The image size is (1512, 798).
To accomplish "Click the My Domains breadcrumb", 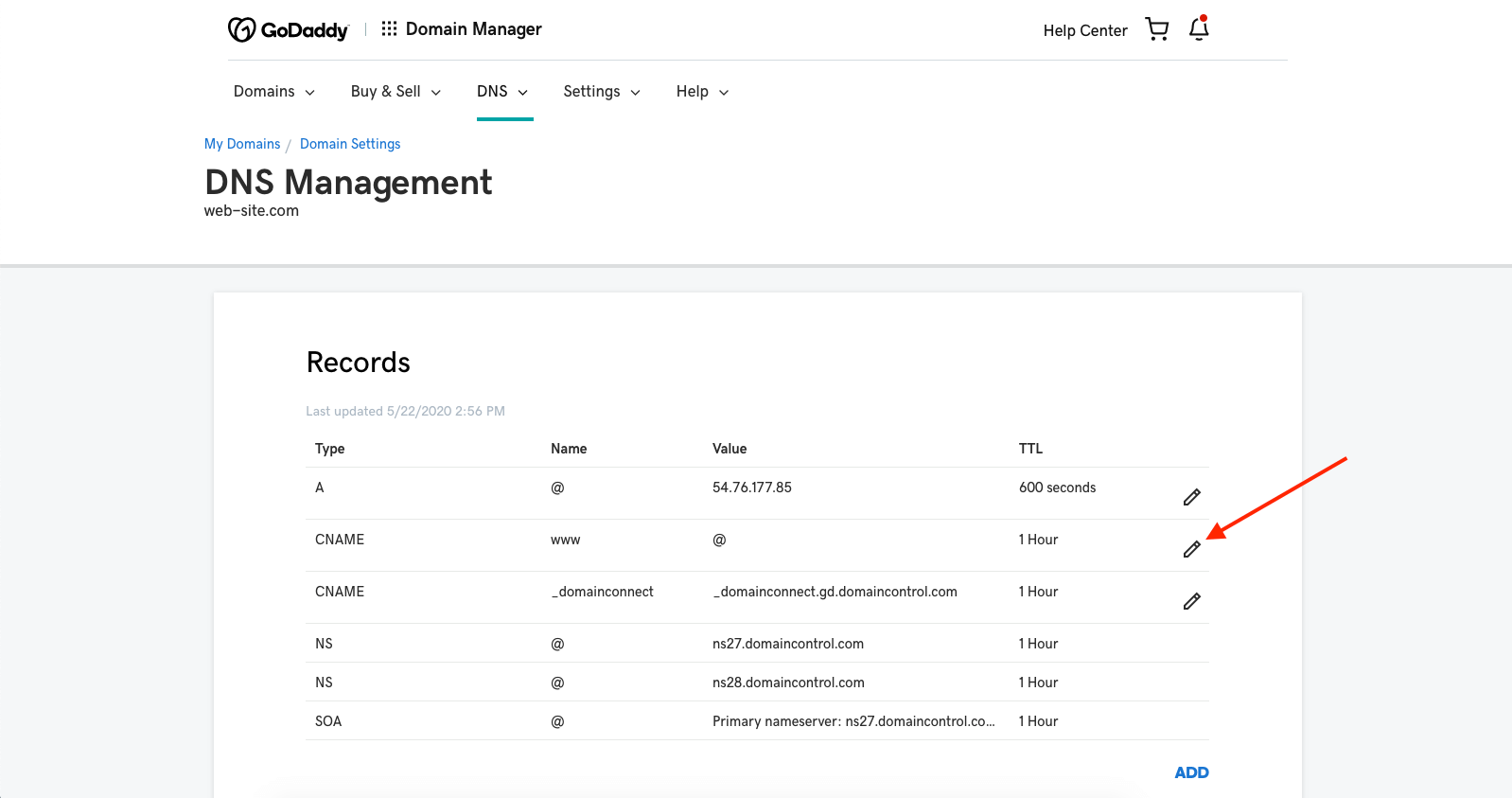I will coord(242,144).
